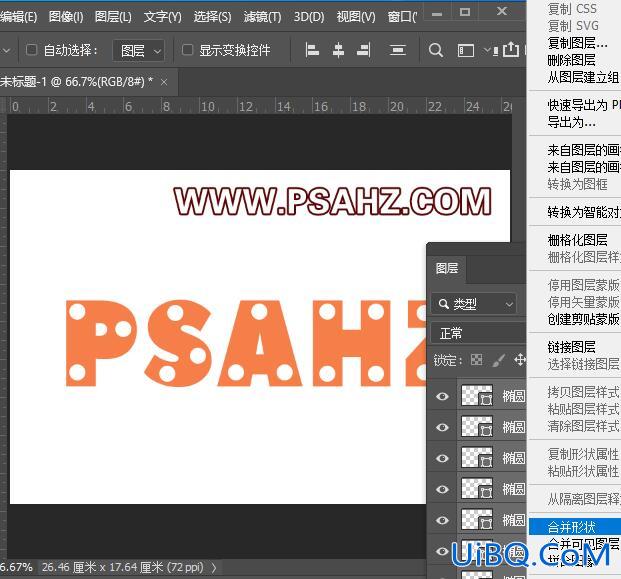Choose 导出为... in the context menu
The height and width of the screenshot is (579, 621).
[x=571, y=122]
